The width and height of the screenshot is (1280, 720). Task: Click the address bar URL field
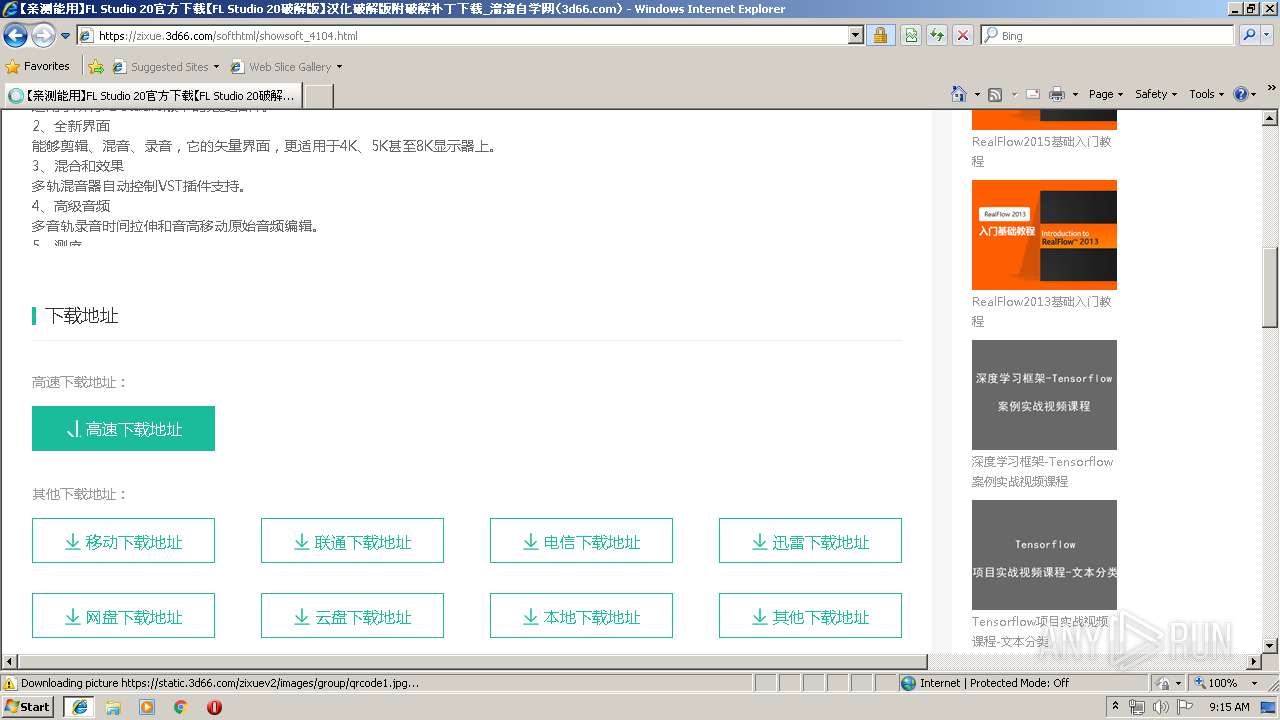462,35
